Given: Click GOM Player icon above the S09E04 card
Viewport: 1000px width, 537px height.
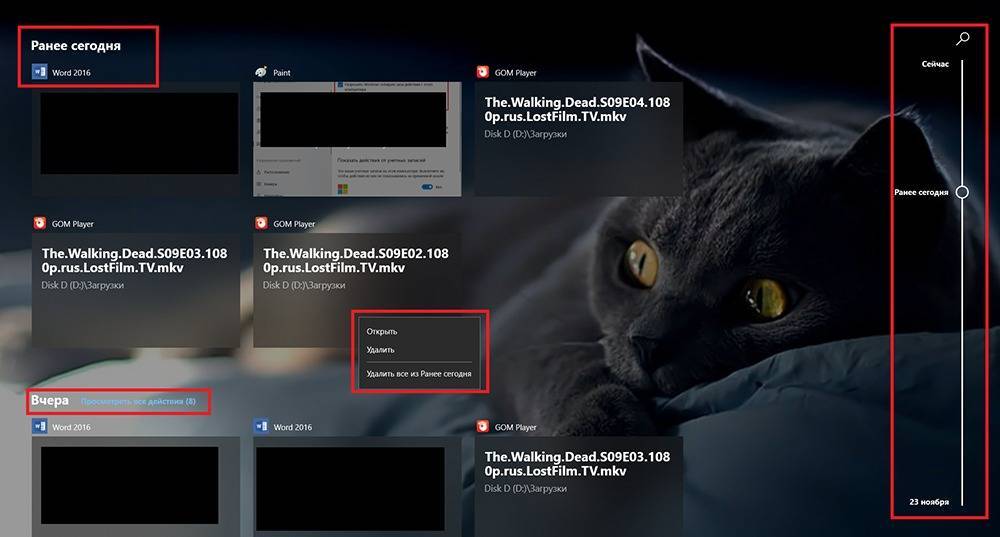Looking at the screenshot, I should pos(483,72).
